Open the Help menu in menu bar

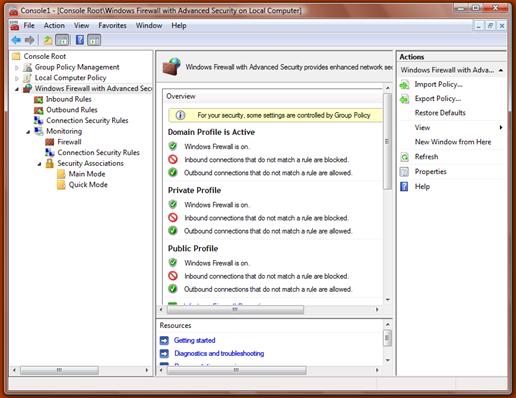[179, 25]
